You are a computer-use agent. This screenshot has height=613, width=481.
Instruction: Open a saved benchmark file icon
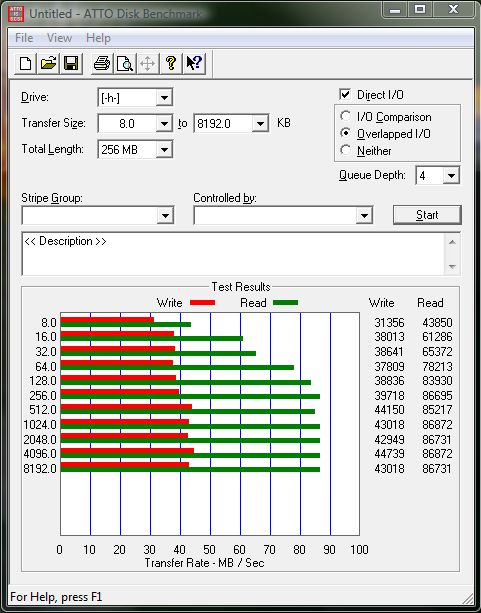pyautogui.click(x=48, y=63)
